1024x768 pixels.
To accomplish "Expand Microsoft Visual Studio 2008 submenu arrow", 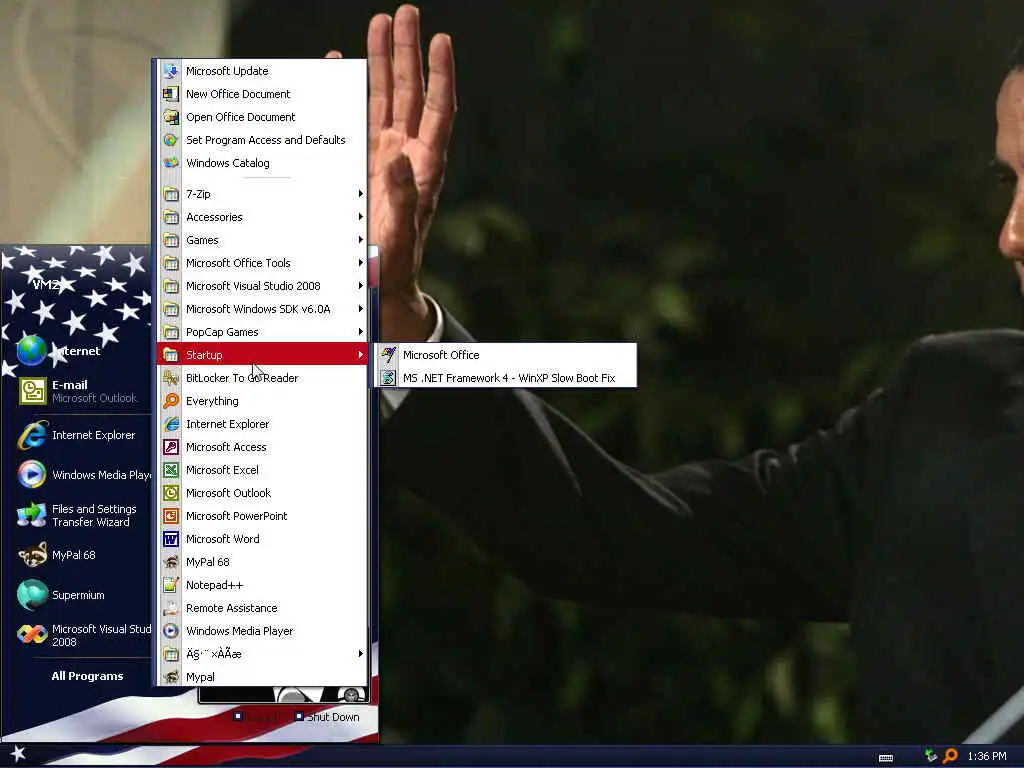I will 360,285.
